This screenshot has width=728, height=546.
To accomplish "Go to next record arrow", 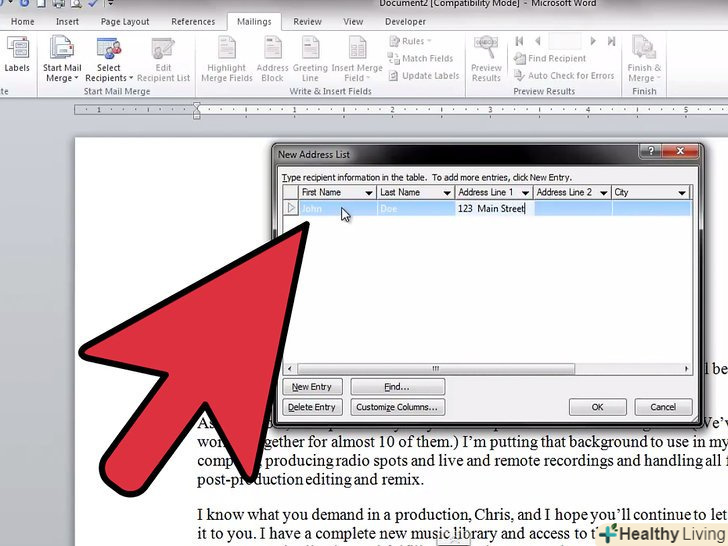I will (593, 41).
